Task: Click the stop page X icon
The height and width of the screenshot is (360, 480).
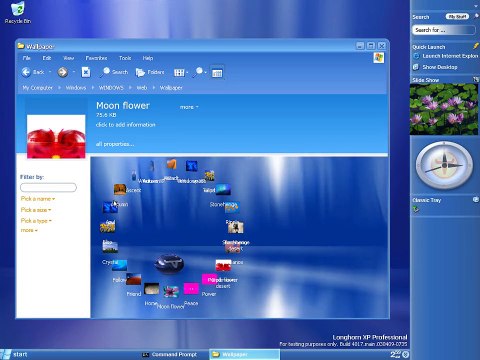Action: pyautogui.click(x=86, y=72)
